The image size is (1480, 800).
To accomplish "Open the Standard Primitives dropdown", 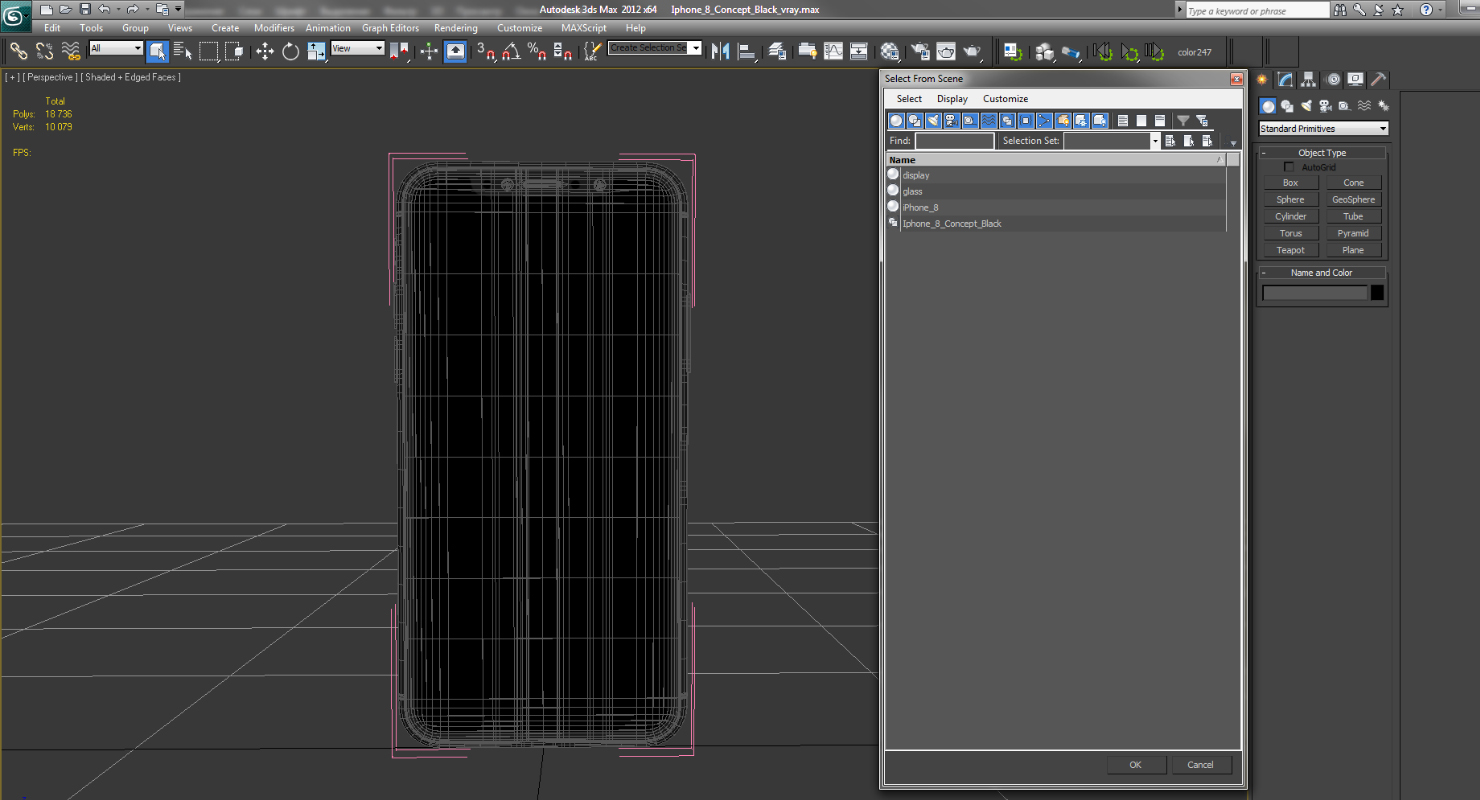I will tap(1323, 129).
